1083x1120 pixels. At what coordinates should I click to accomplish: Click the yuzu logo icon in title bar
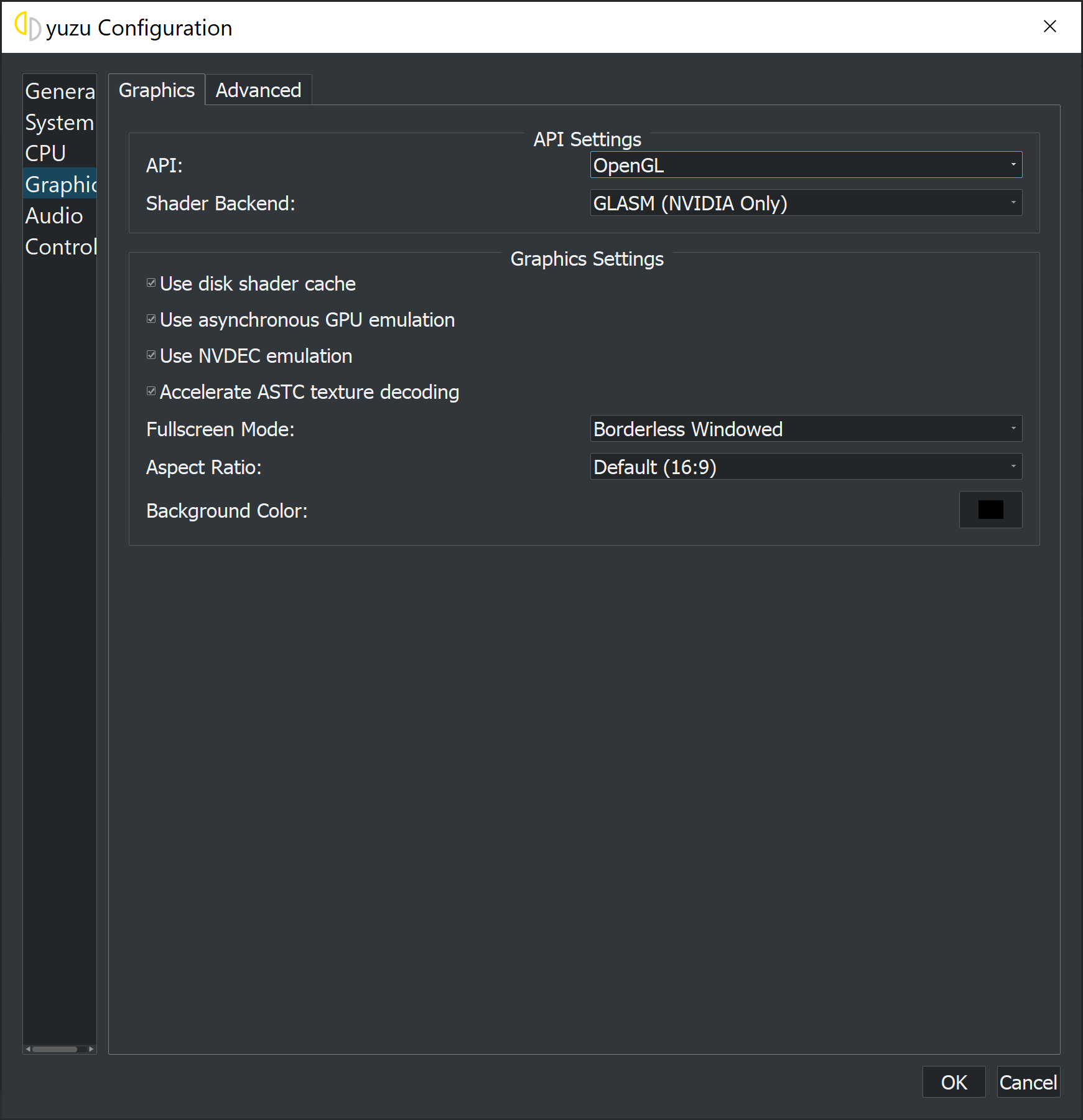point(27,27)
